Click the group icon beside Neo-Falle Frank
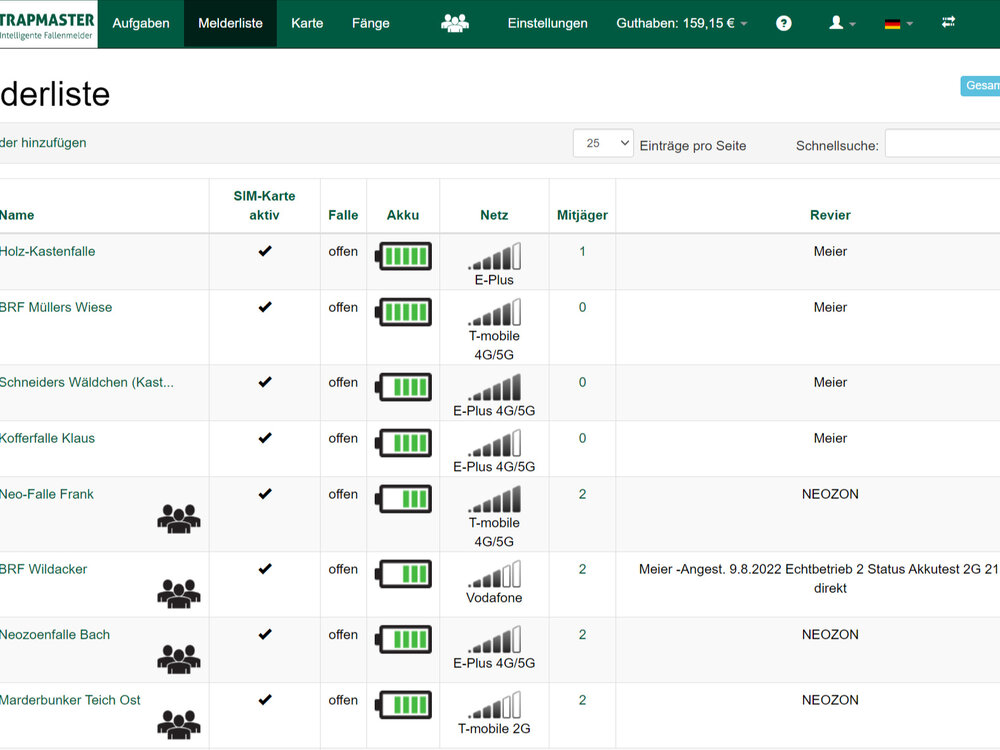Image resolution: width=1000 pixels, height=750 pixels. coord(179,517)
